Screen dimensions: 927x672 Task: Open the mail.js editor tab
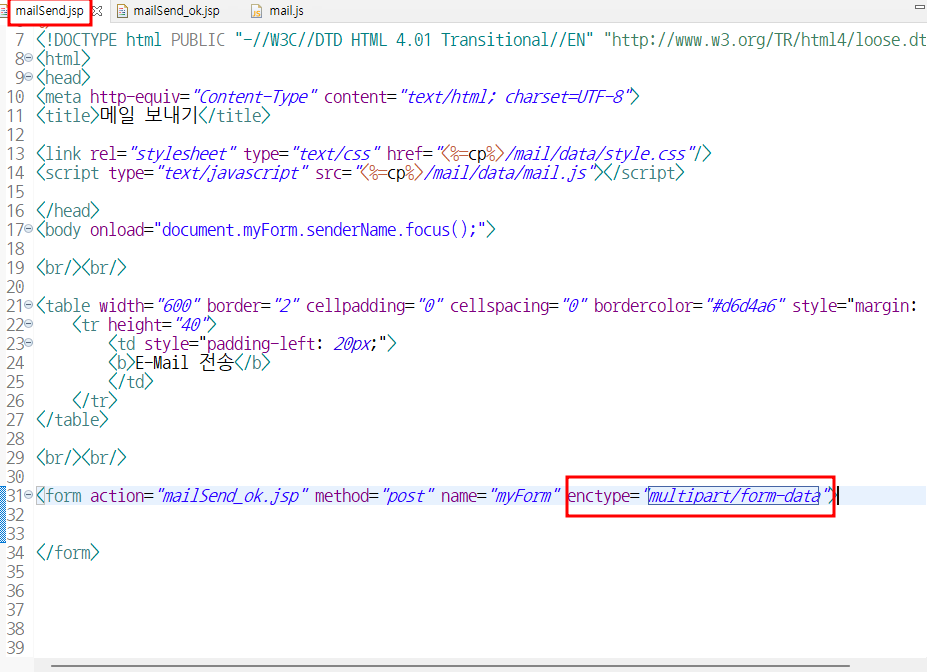tap(287, 11)
